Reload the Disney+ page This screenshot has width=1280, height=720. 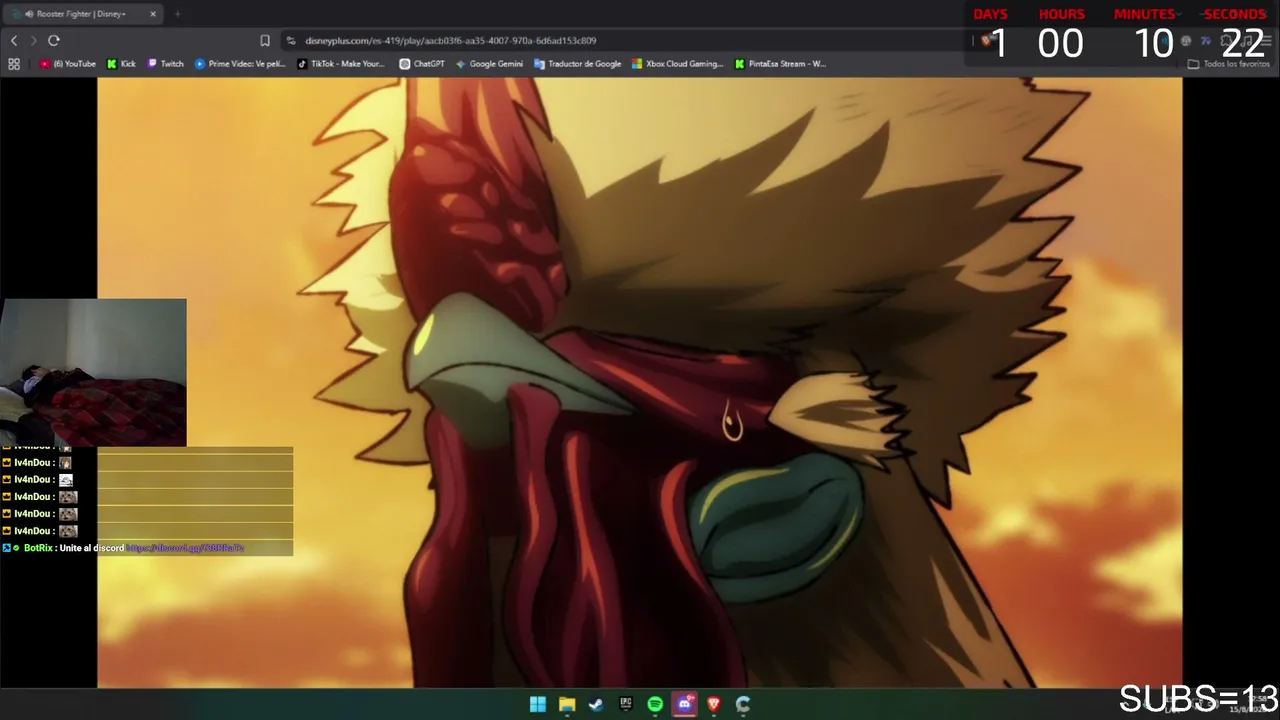(54, 40)
